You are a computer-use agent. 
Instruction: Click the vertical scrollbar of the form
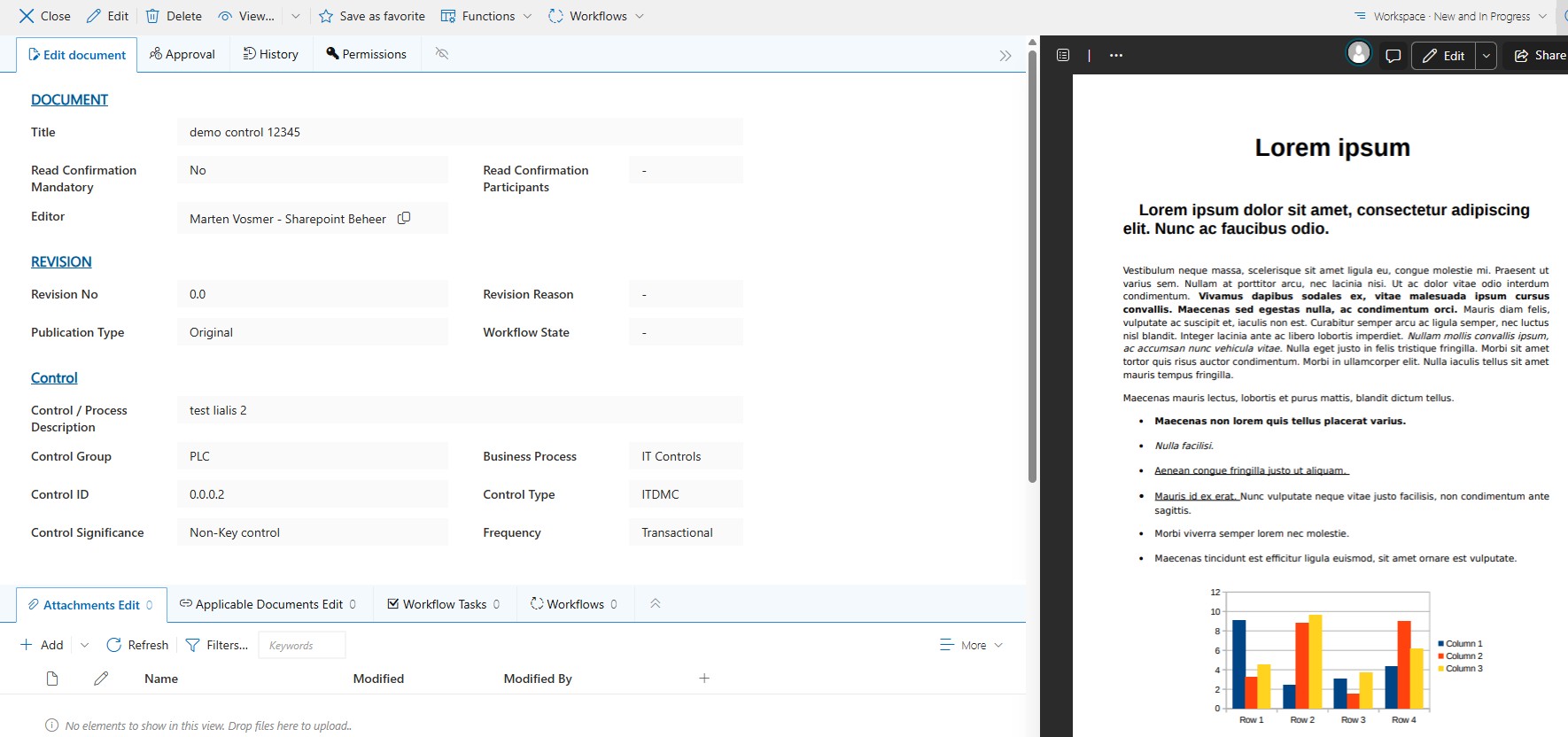coord(1032,266)
